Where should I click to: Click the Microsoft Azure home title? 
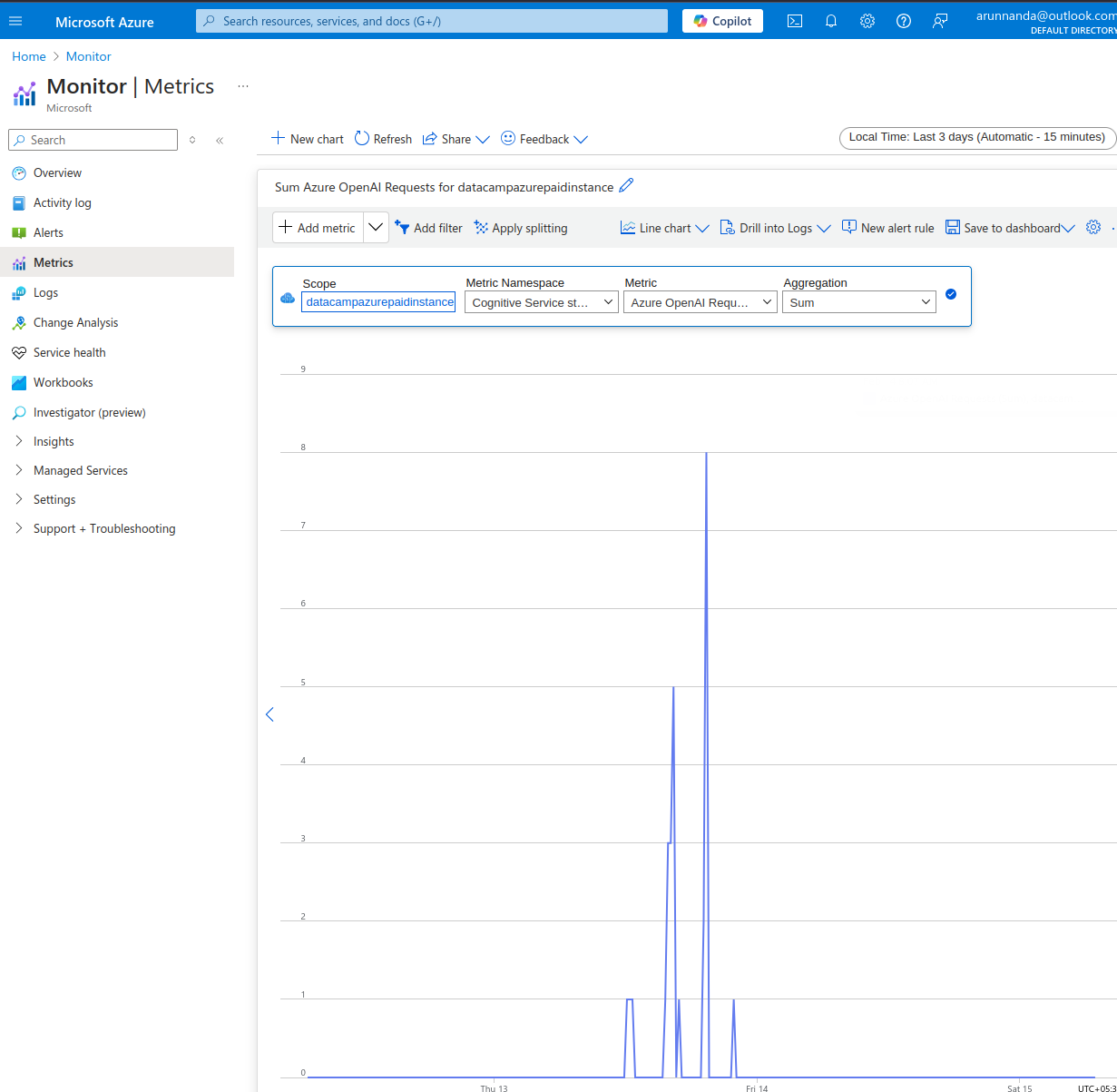point(104,22)
